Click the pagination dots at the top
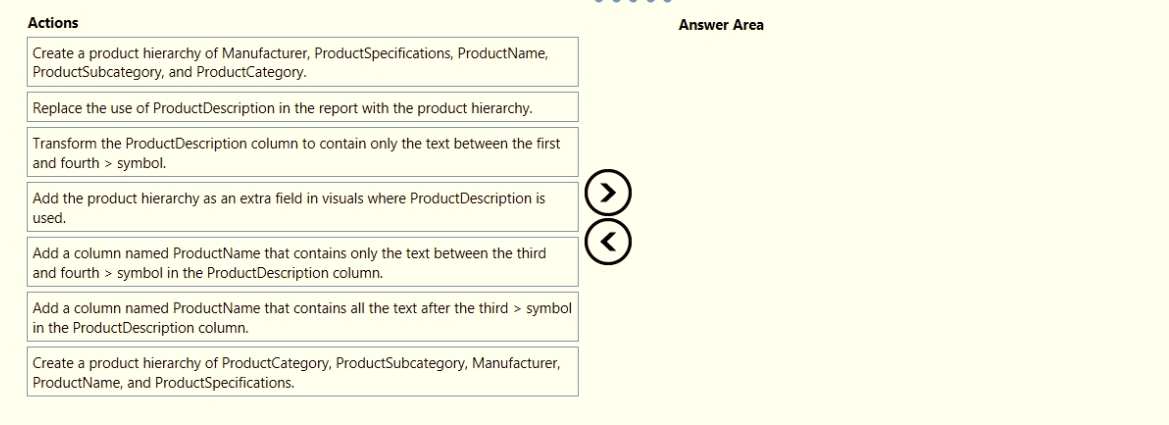The image size is (1169, 425). pyautogui.click(x=633, y=2)
